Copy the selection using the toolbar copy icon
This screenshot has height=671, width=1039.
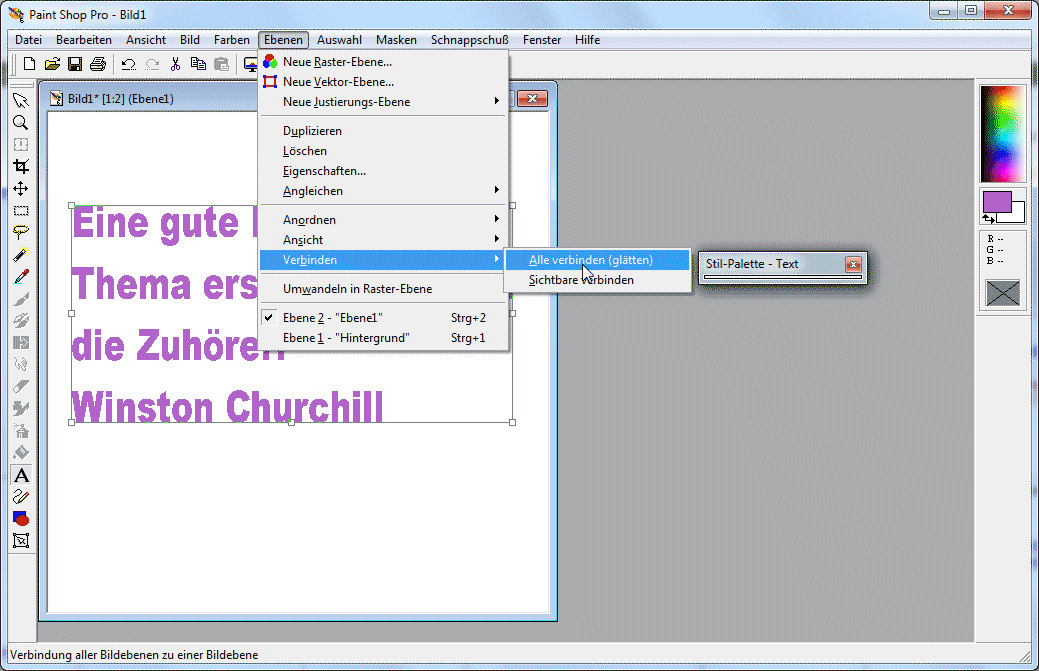tap(198, 64)
